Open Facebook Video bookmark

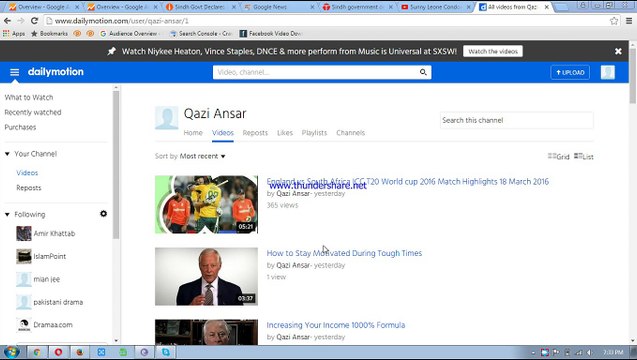click(270, 33)
